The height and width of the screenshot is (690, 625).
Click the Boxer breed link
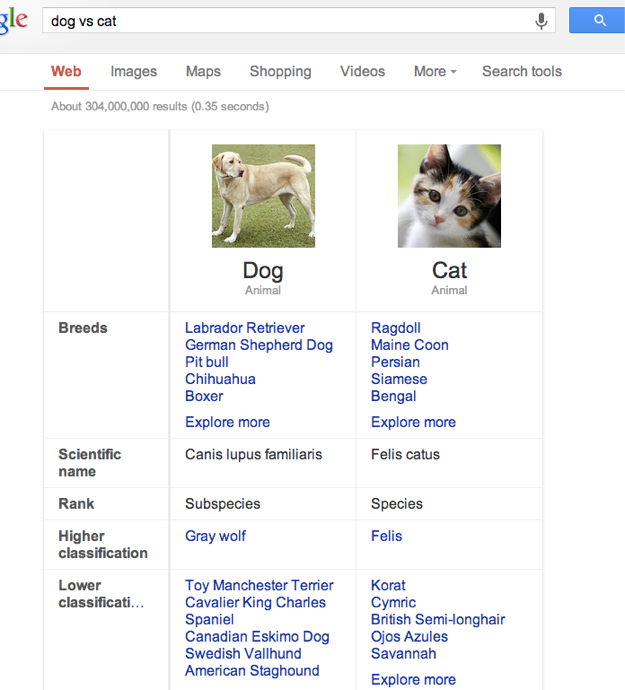coord(204,396)
